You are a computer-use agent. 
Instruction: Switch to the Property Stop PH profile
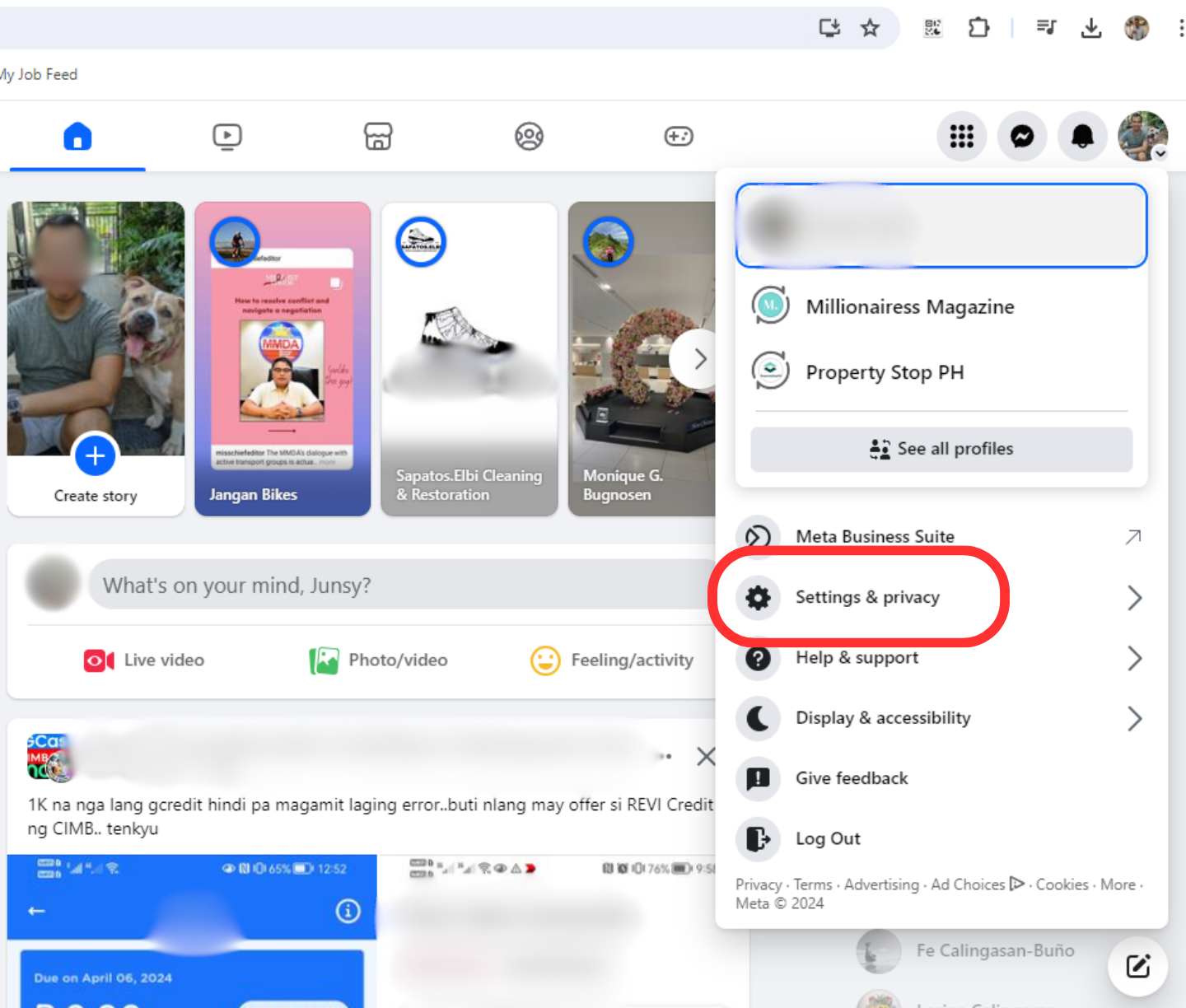(x=941, y=372)
